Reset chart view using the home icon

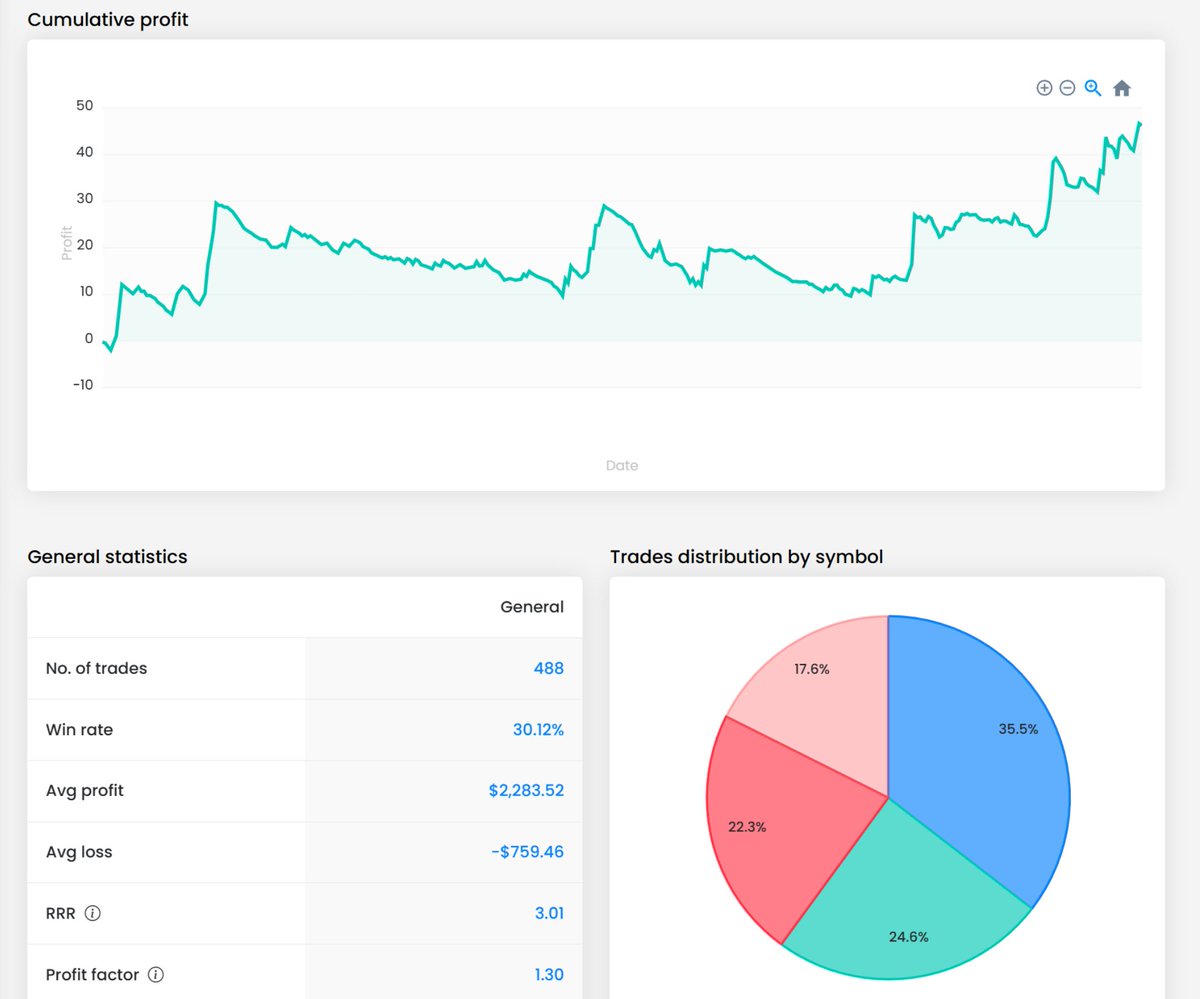pyautogui.click(x=1121, y=88)
